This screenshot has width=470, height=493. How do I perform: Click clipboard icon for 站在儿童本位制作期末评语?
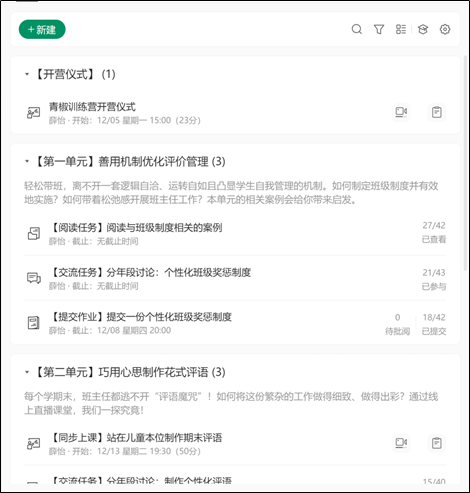pyautogui.click(x=436, y=443)
